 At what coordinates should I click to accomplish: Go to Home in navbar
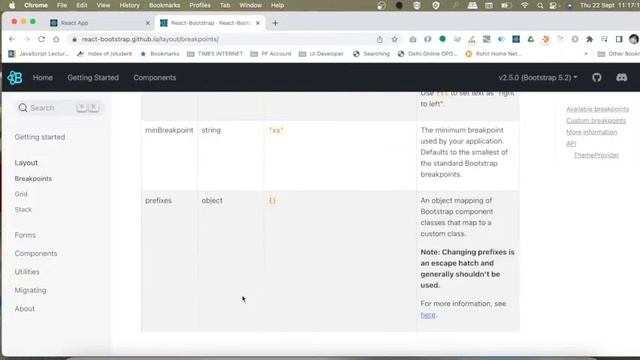click(43, 78)
